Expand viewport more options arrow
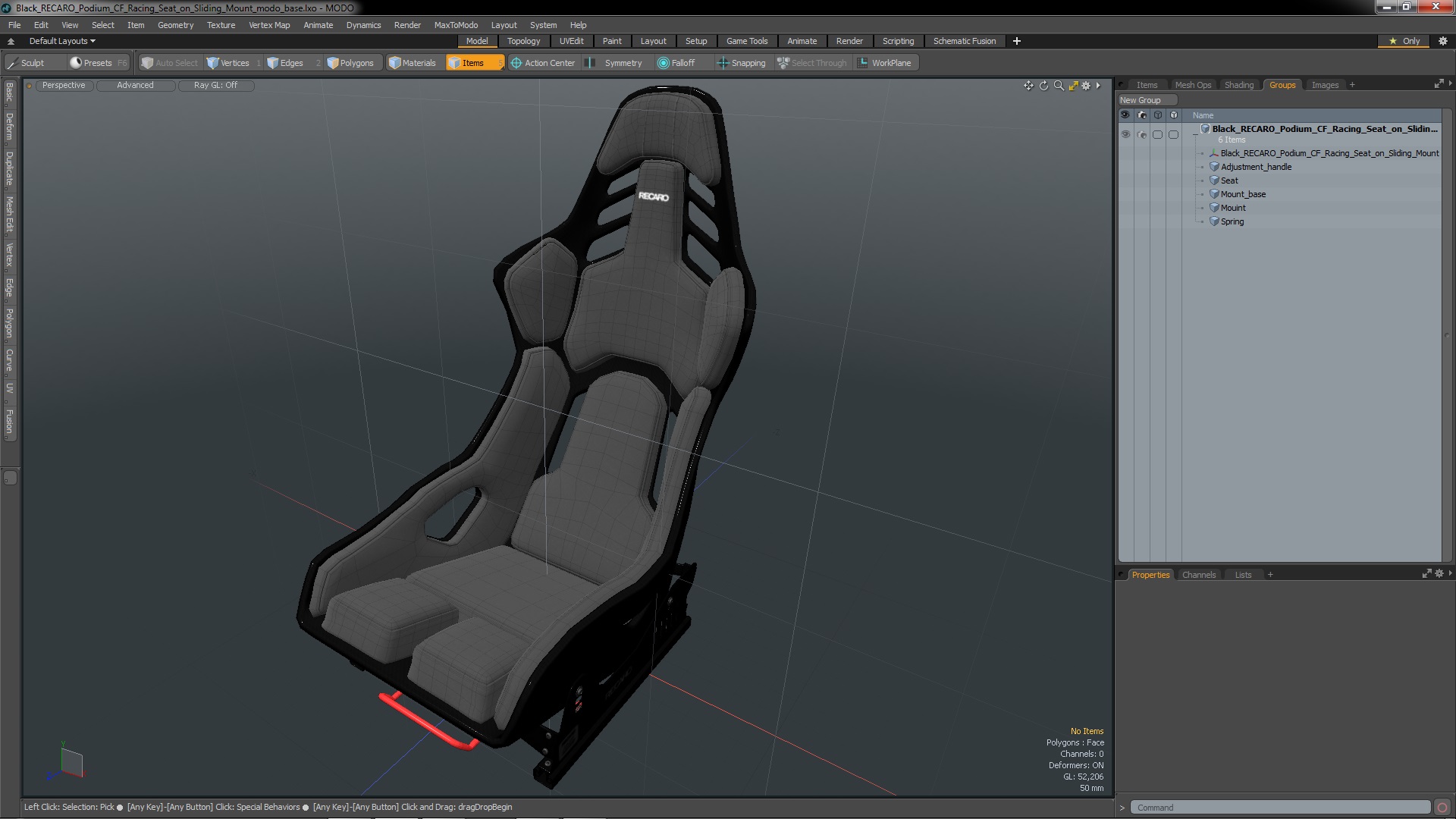1456x819 pixels. 1098,86
